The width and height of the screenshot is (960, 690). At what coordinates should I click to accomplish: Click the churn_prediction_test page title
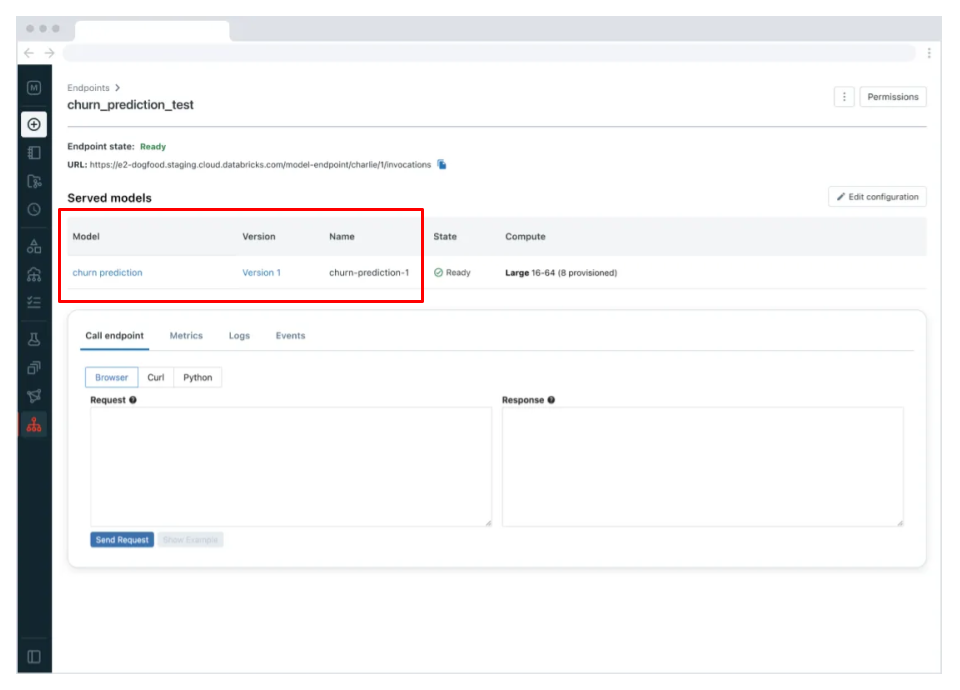point(130,105)
